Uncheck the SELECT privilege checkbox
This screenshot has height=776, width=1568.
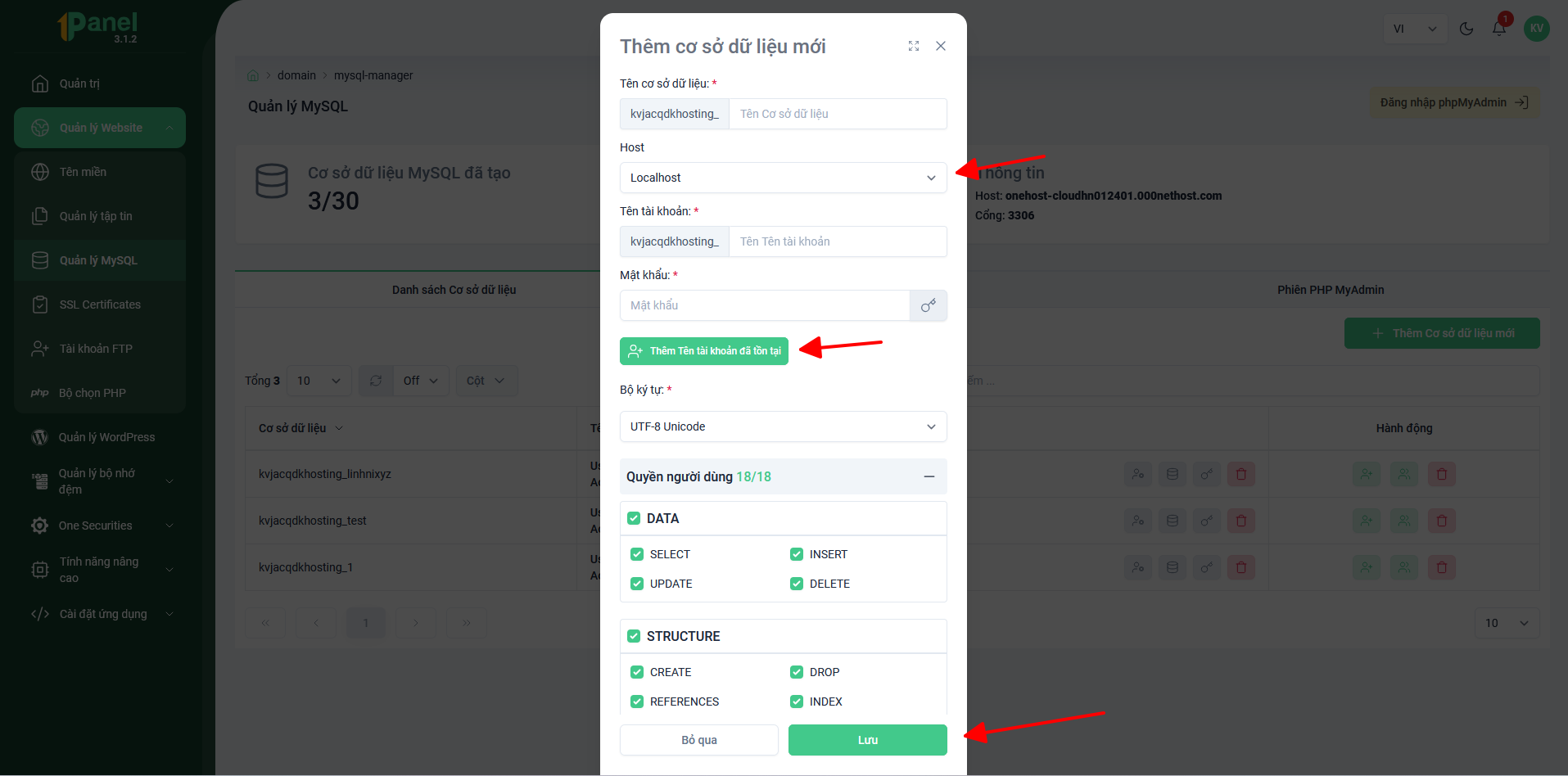click(x=637, y=554)
